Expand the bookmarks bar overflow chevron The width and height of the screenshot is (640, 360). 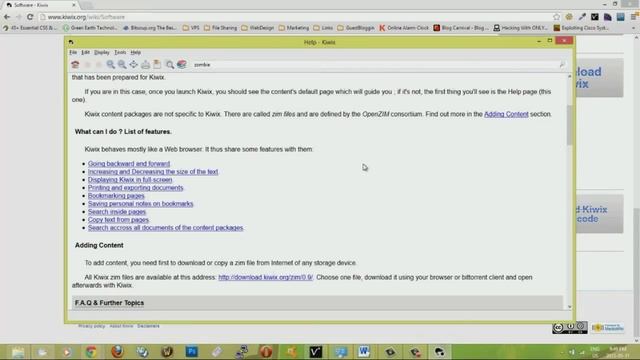(x=634, y=28)
